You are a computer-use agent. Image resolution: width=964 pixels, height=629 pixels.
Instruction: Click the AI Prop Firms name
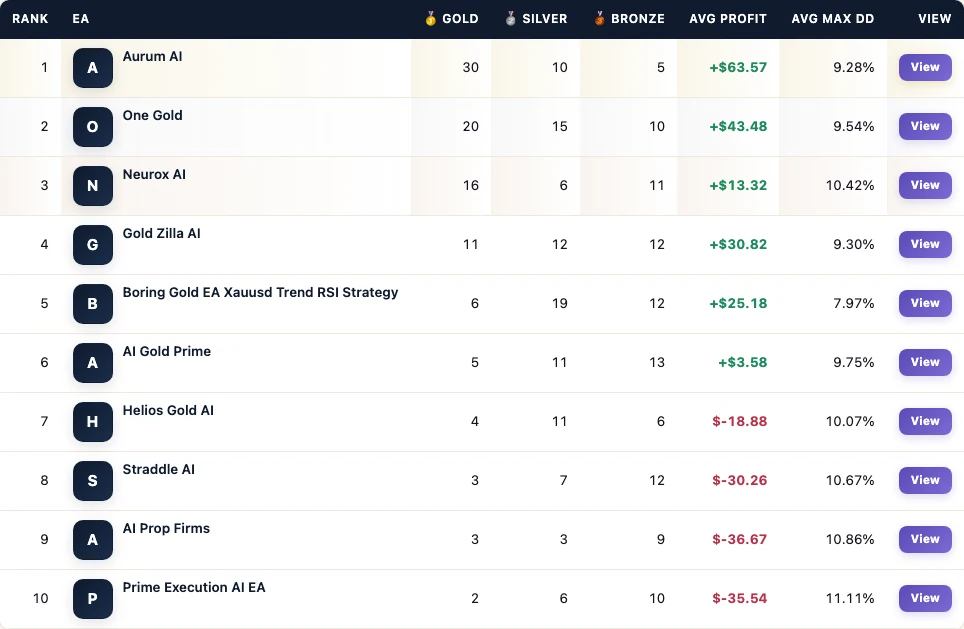coord(166,529)
